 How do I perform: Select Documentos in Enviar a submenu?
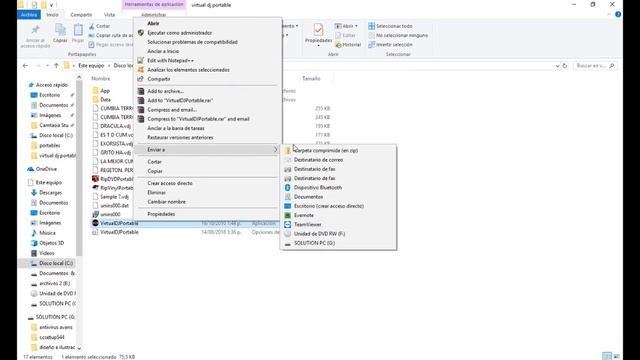(x=308, y=197)
